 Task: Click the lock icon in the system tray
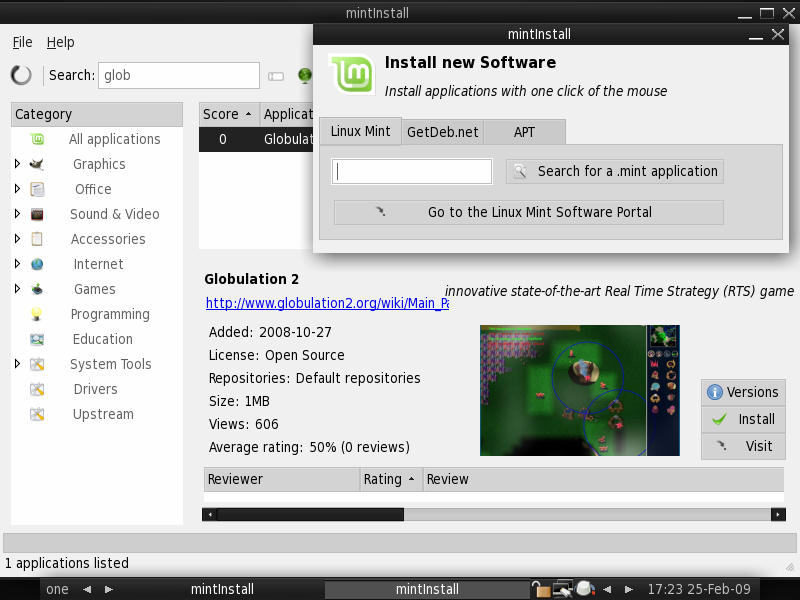pos(540,589)
